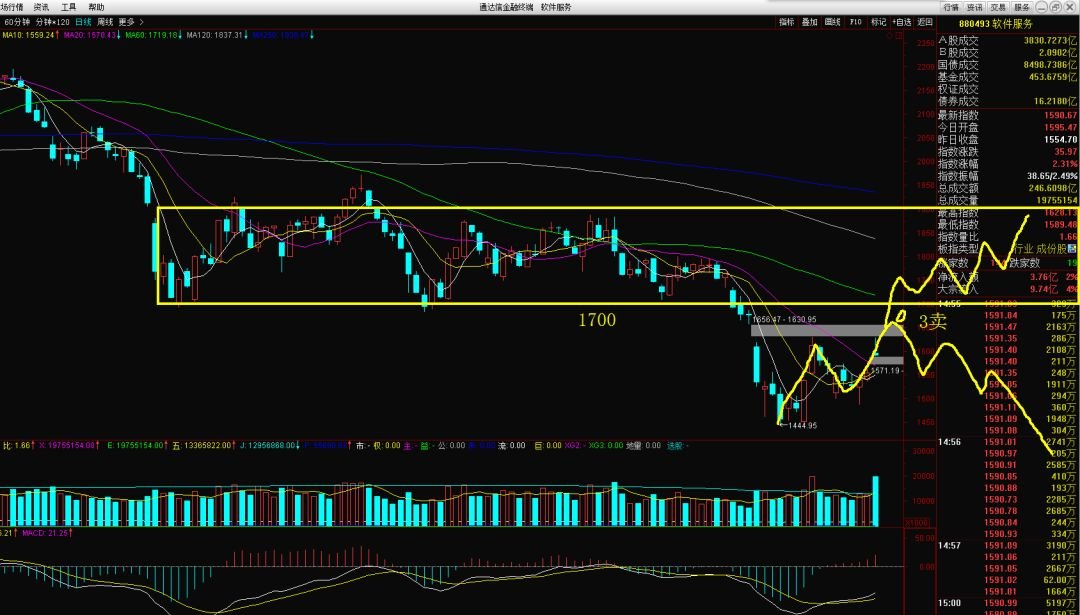Click the A股成交 row

coord(1008,41)
